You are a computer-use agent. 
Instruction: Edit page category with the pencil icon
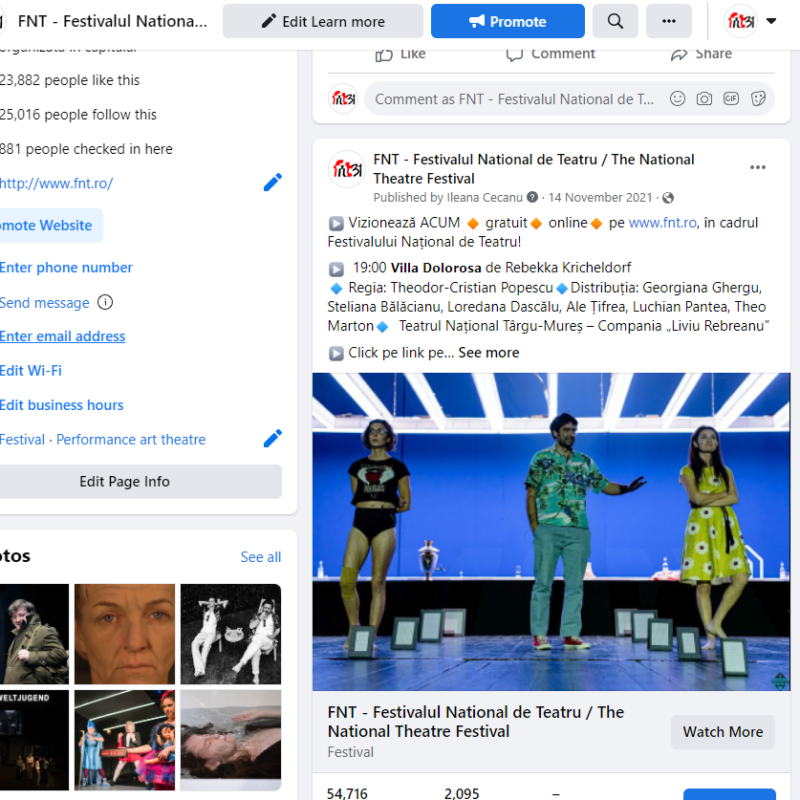272,439
